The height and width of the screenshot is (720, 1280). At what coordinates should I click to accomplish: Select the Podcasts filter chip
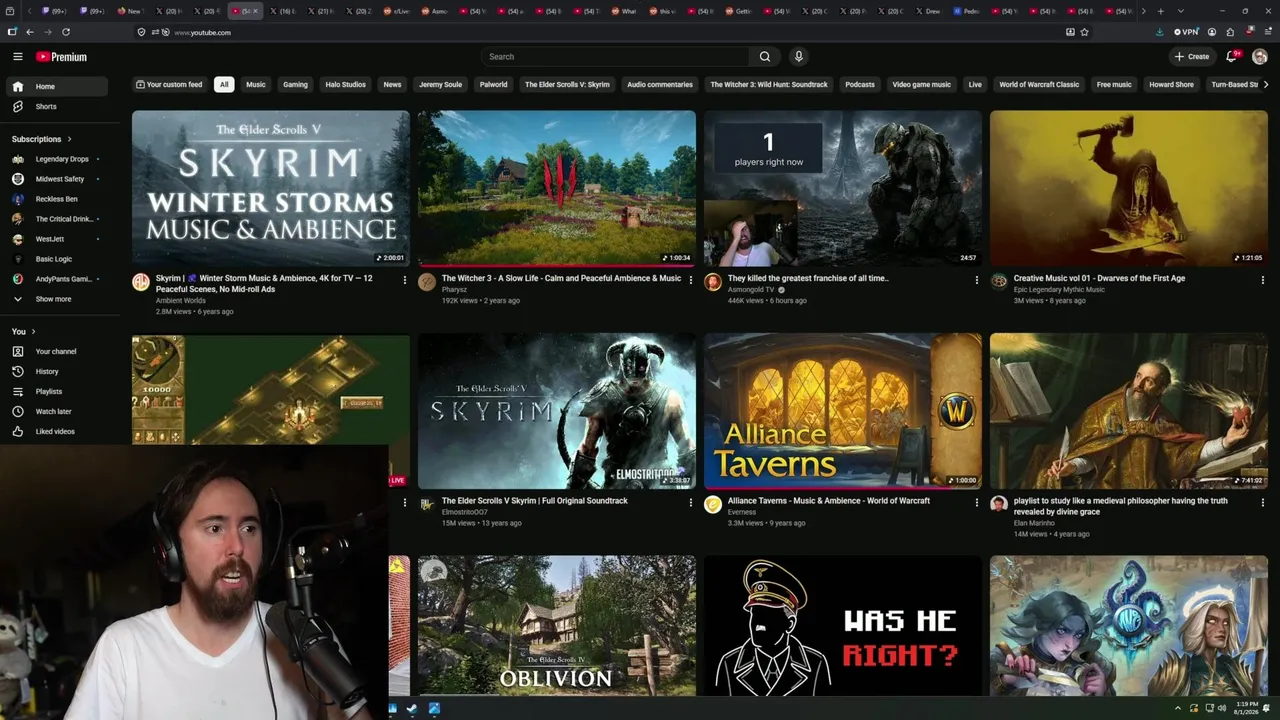click(860, 85)
